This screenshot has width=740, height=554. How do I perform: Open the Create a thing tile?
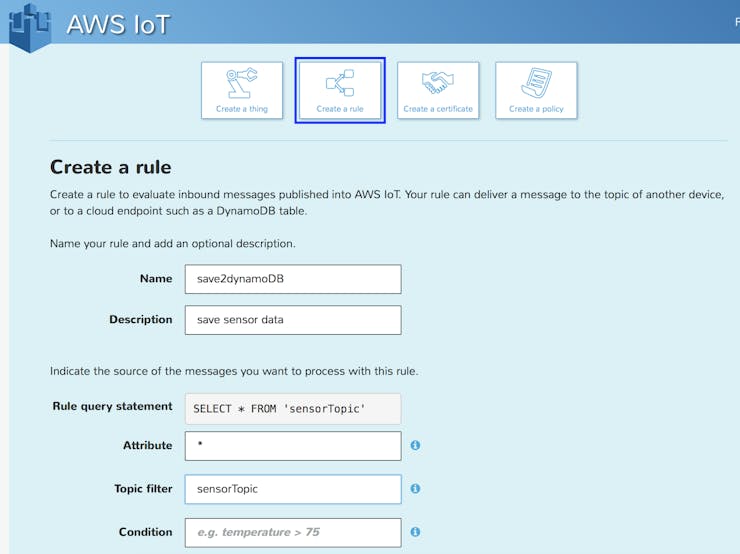242,90
